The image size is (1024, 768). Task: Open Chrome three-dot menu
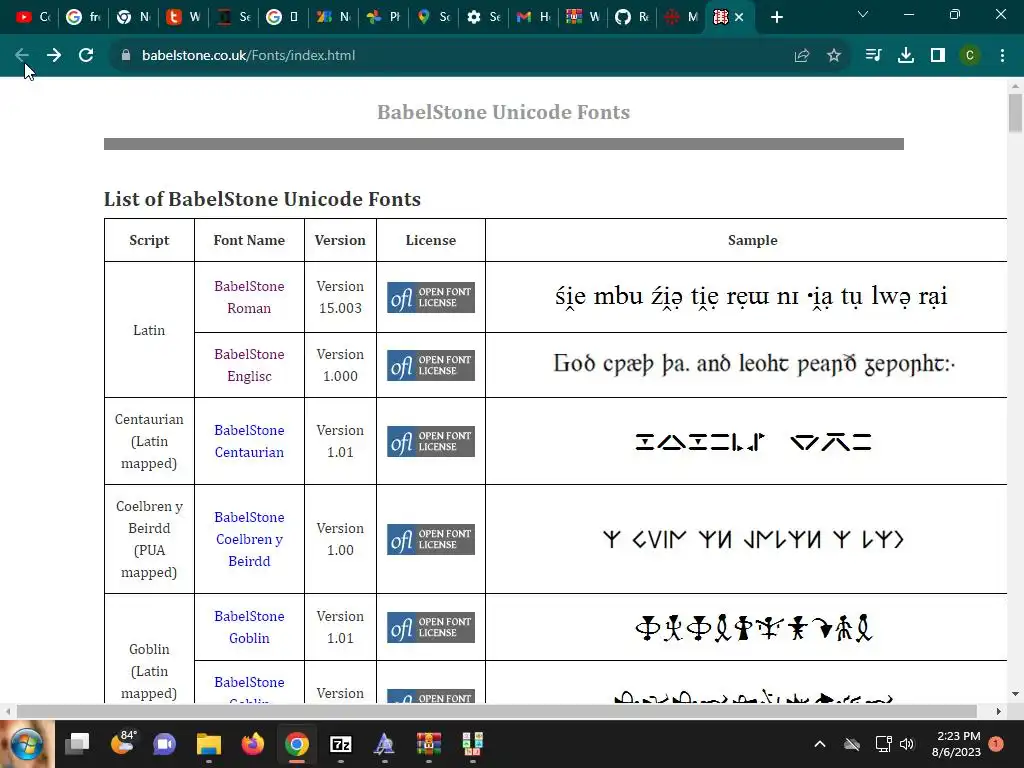click(x=1002, y=56)
